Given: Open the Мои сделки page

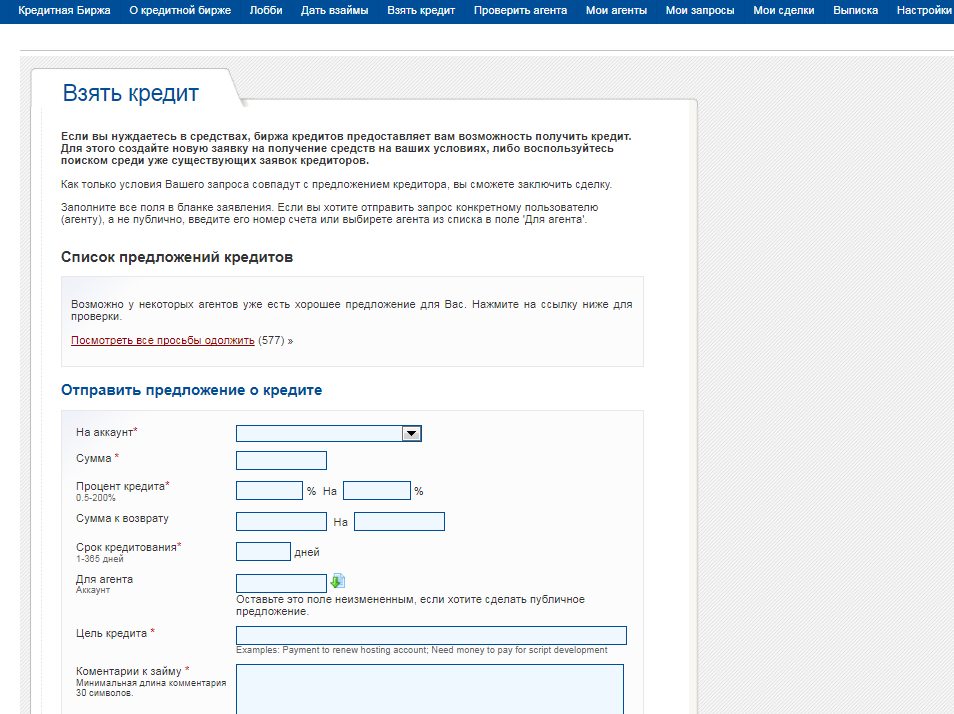Looking at the screenshot, I should point(784,10).
